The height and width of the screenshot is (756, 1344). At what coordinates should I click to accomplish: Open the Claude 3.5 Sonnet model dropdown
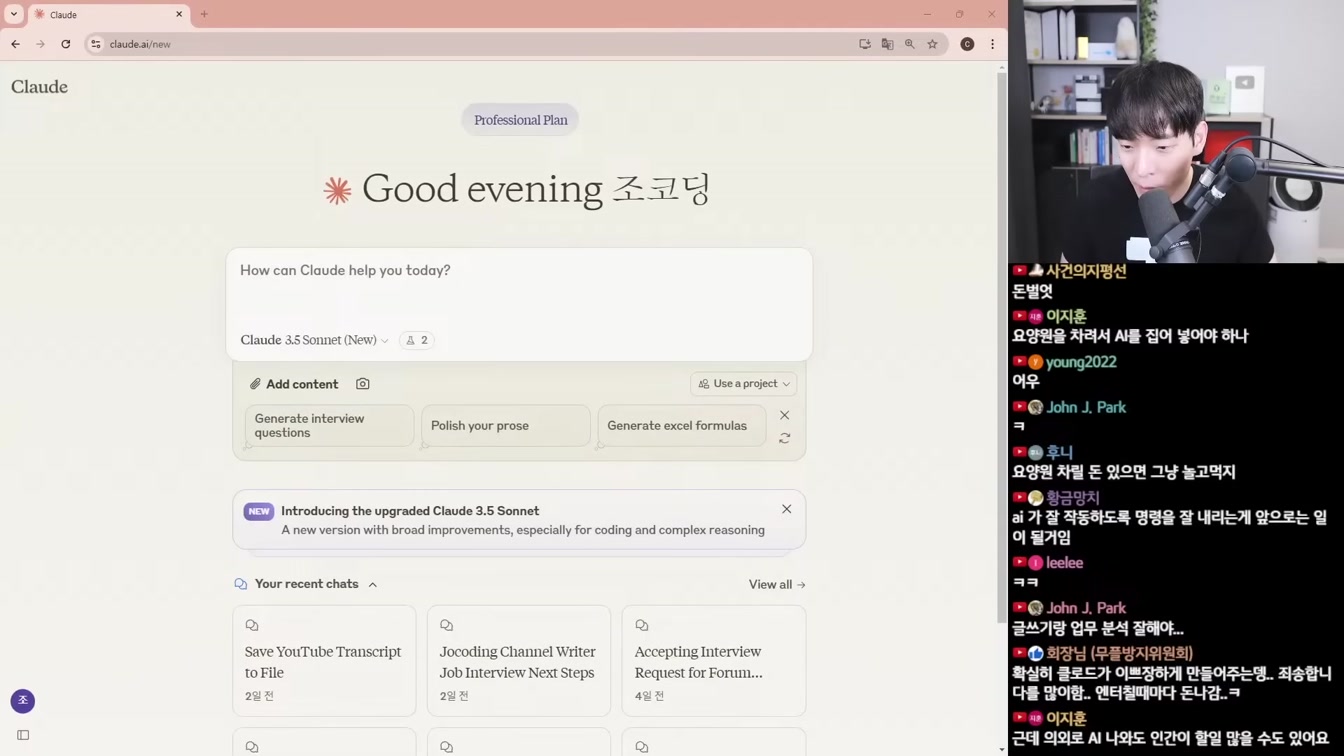[x=314, y=340]
